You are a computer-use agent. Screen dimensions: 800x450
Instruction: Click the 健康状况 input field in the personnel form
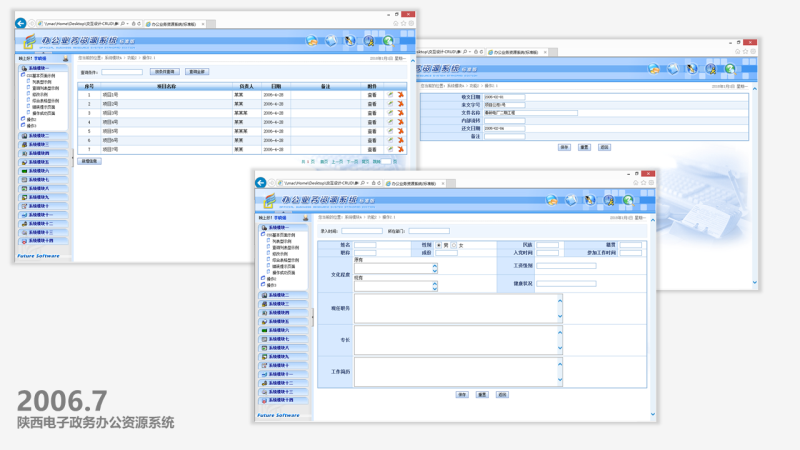[x=566, y=284]
